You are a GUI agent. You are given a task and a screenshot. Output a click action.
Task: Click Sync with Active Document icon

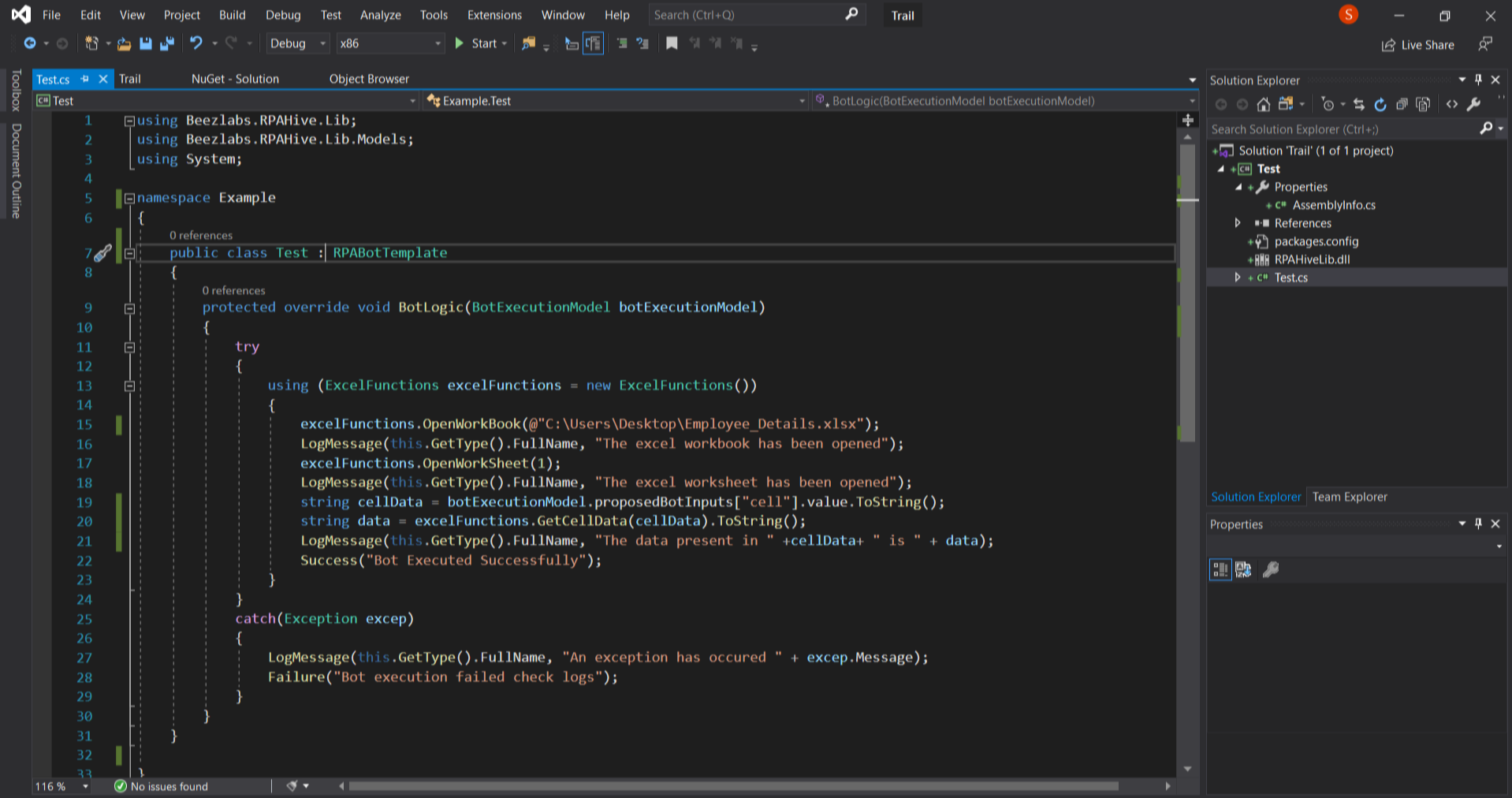1359,104
